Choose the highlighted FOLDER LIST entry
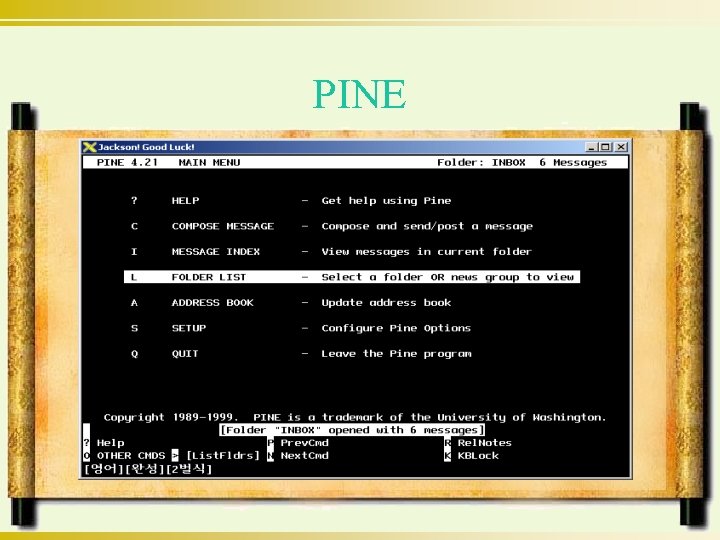Image resolution: width=720 pixels, height=540 pixels. click(x=352, y=277)
